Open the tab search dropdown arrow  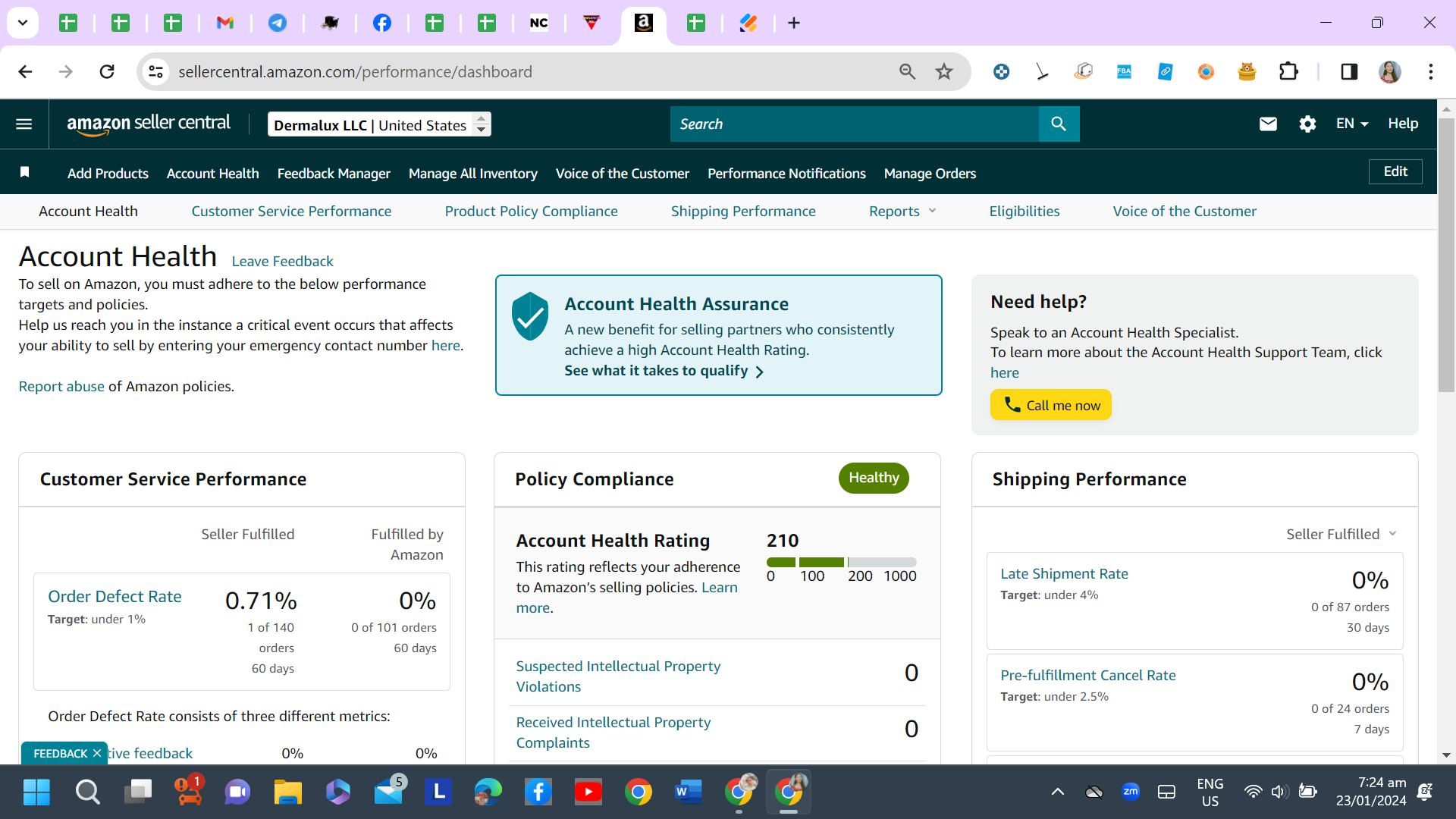pyautogui.click(x=23, y=23)
